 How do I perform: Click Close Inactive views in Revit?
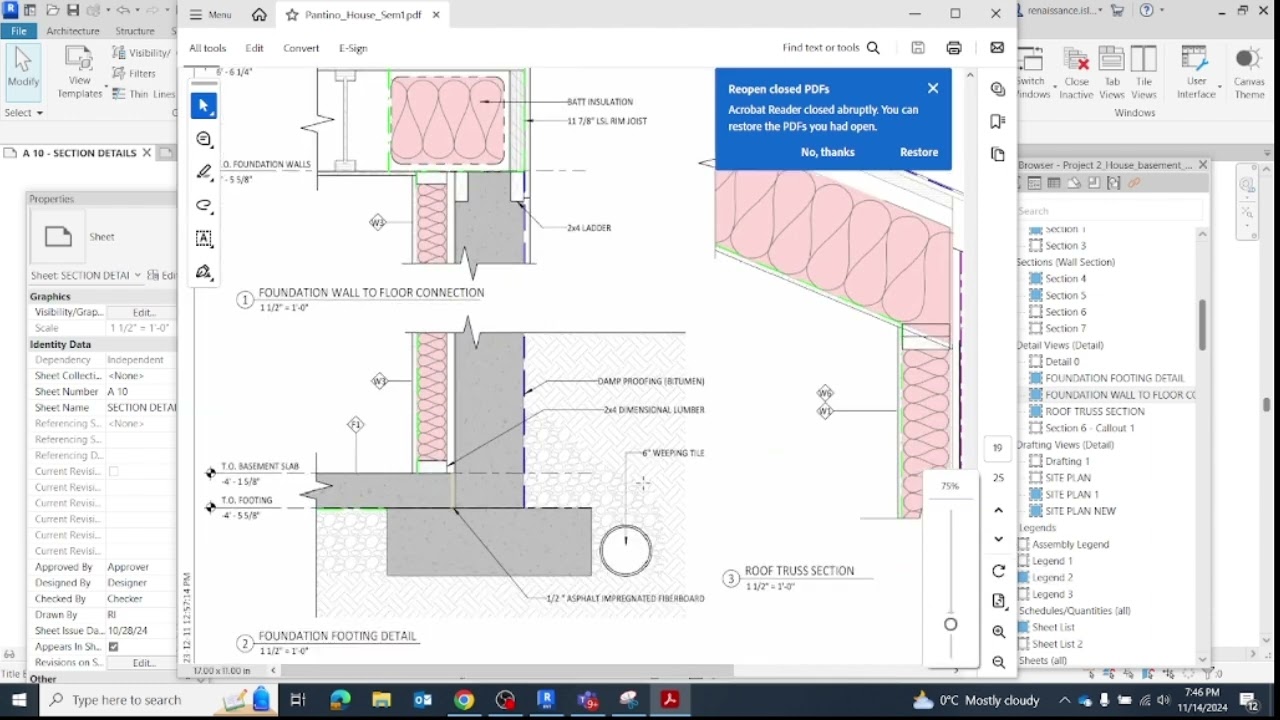coord(1076,72)
